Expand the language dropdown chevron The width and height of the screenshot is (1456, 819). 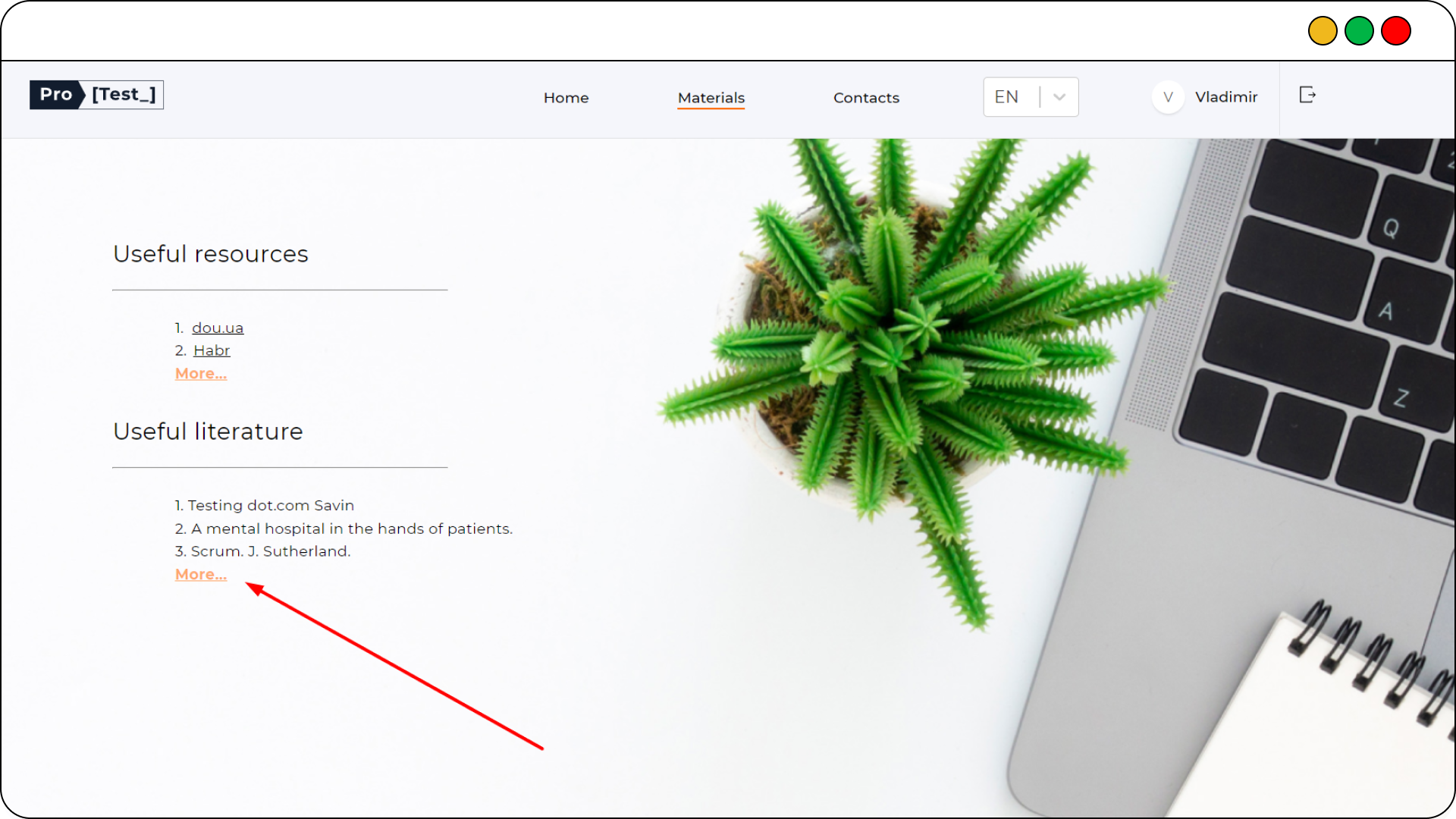click(x=1059, y=97)
